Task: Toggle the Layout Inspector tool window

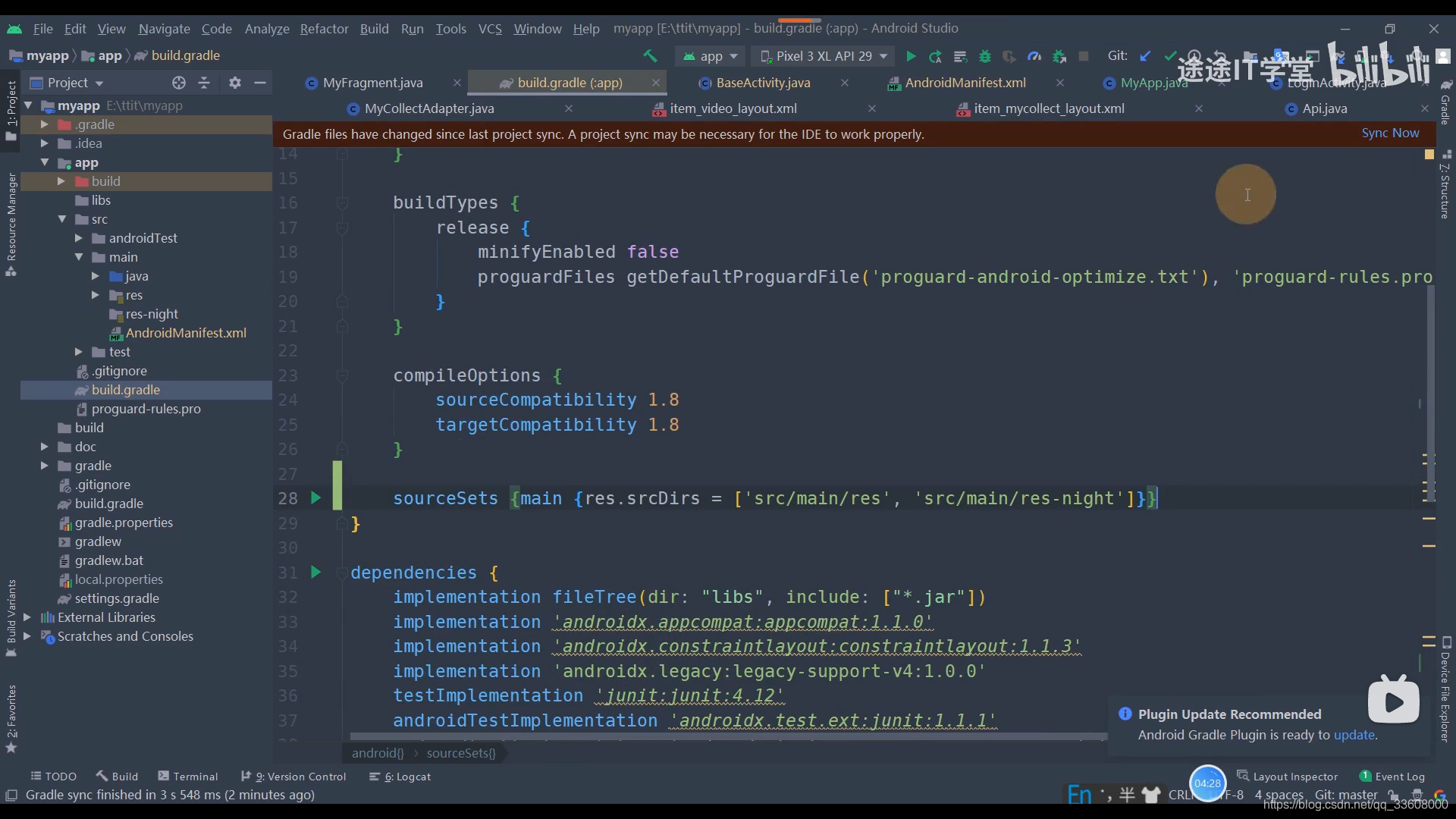Action: [1287, 777]
